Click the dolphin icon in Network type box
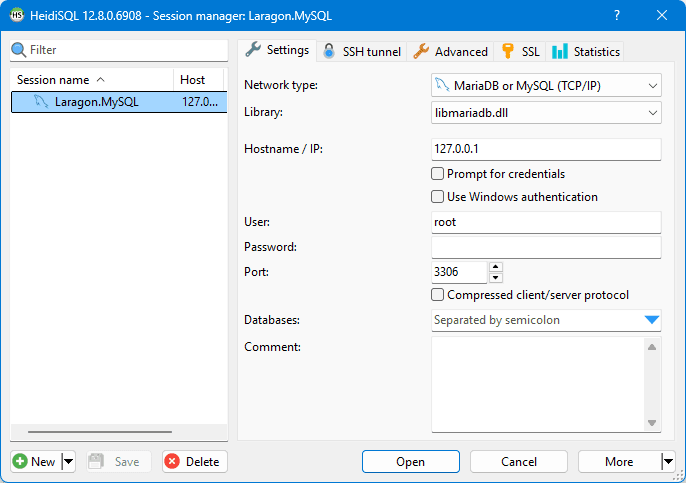Viewport: 686px width, 483px height. (442, 85)
